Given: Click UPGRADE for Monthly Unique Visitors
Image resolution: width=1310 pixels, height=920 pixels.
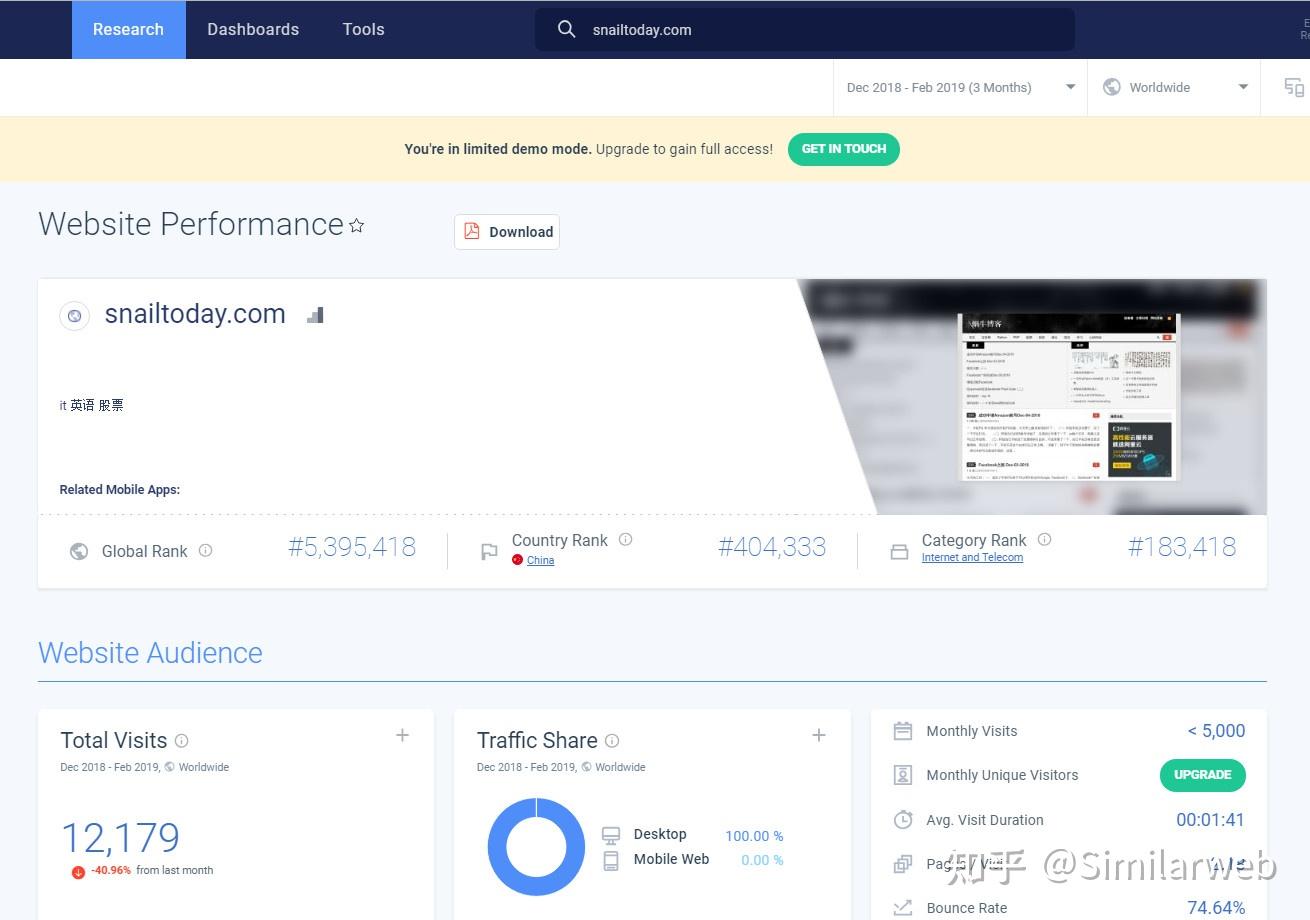Looking at the screenshot, I should pos(1203,775).
